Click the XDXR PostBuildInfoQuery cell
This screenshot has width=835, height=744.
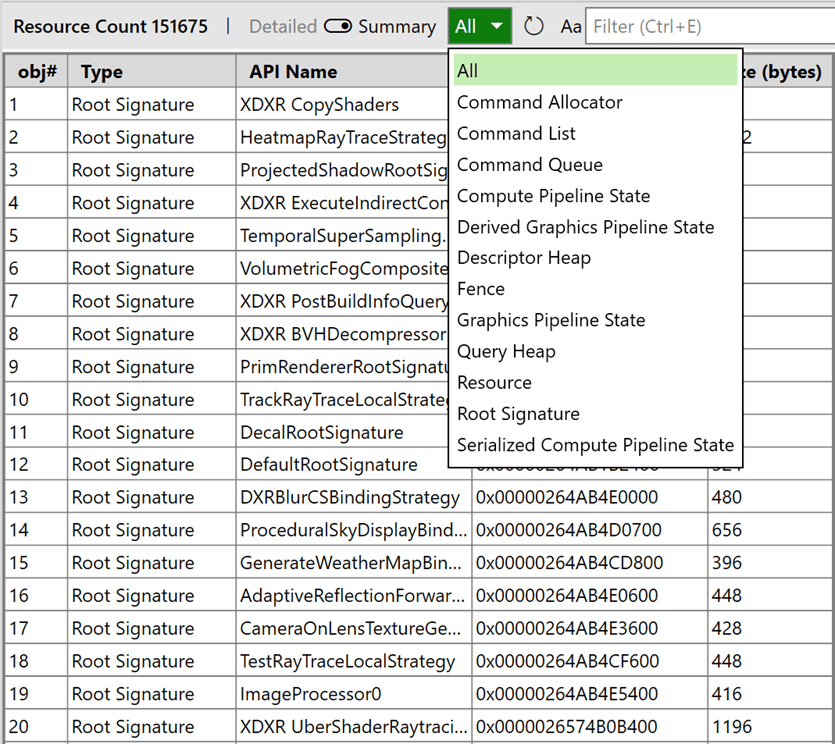(343, 301)
